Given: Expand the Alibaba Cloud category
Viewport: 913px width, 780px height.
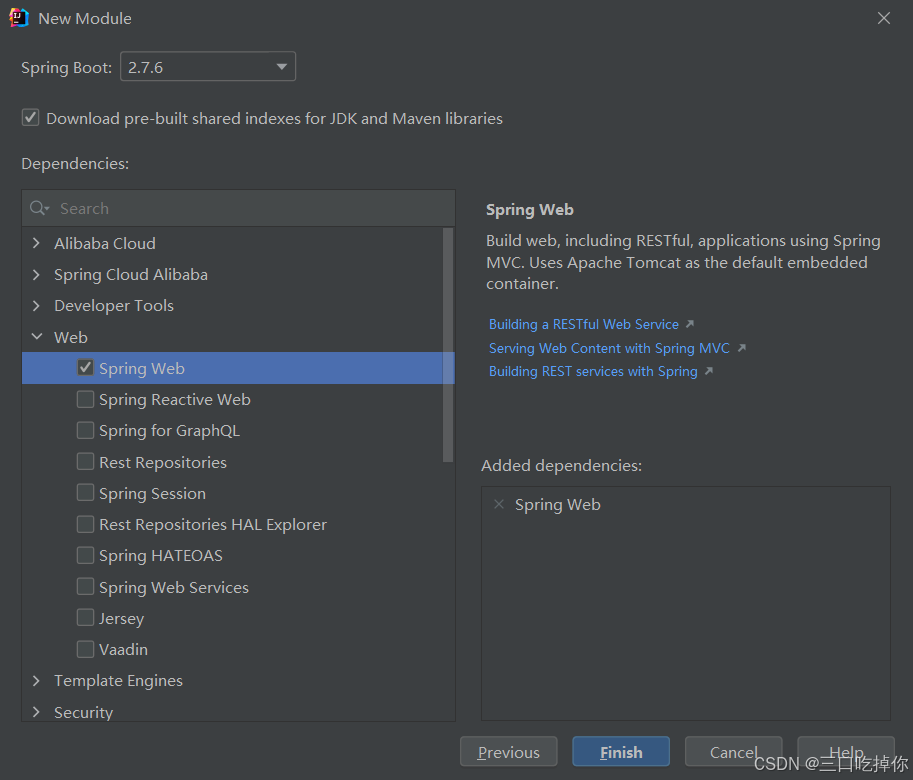Looking at the screenshot, I should [x=36, y=243].
